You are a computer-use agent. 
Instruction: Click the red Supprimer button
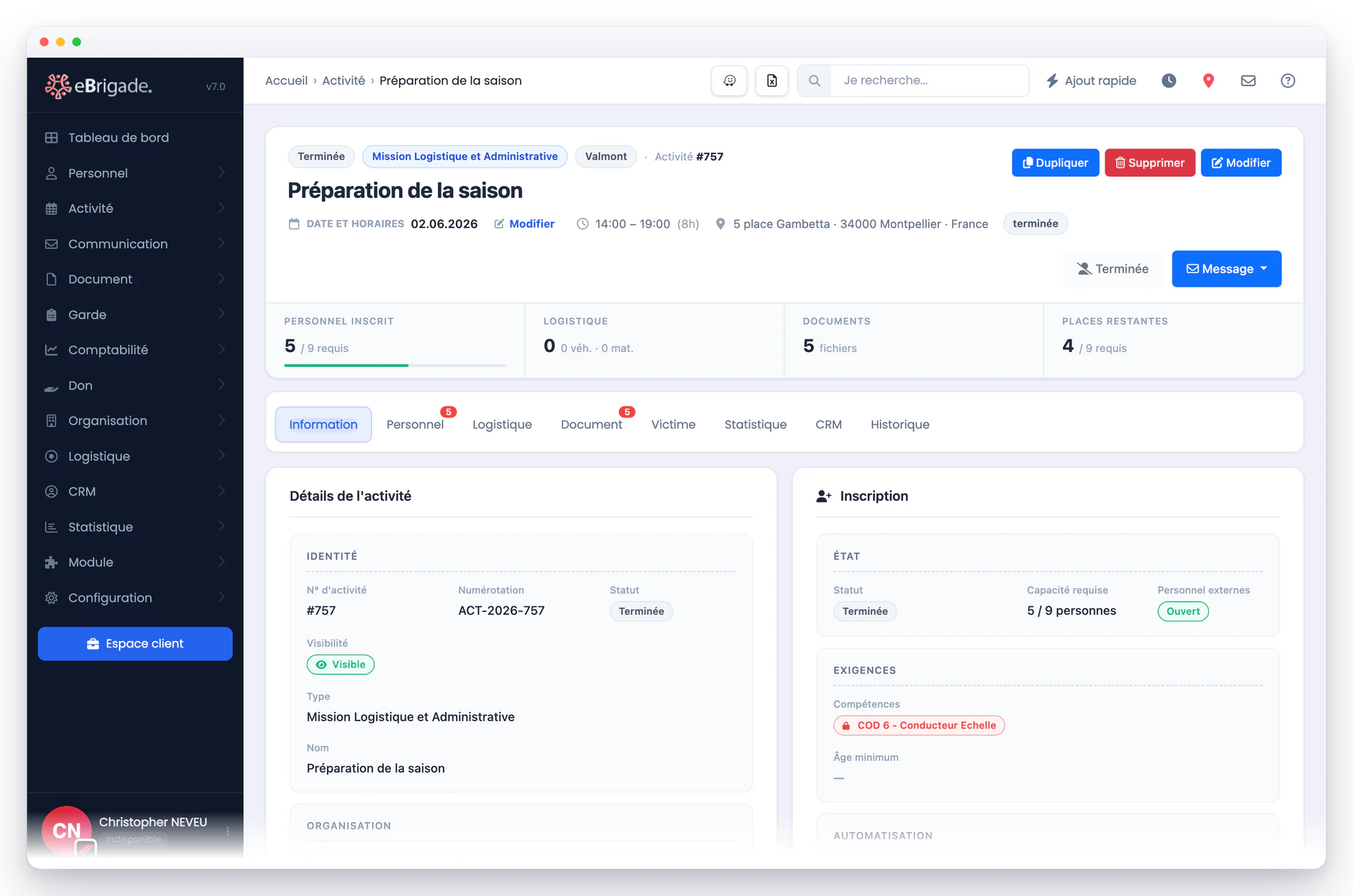click(x=1150, y=163)
